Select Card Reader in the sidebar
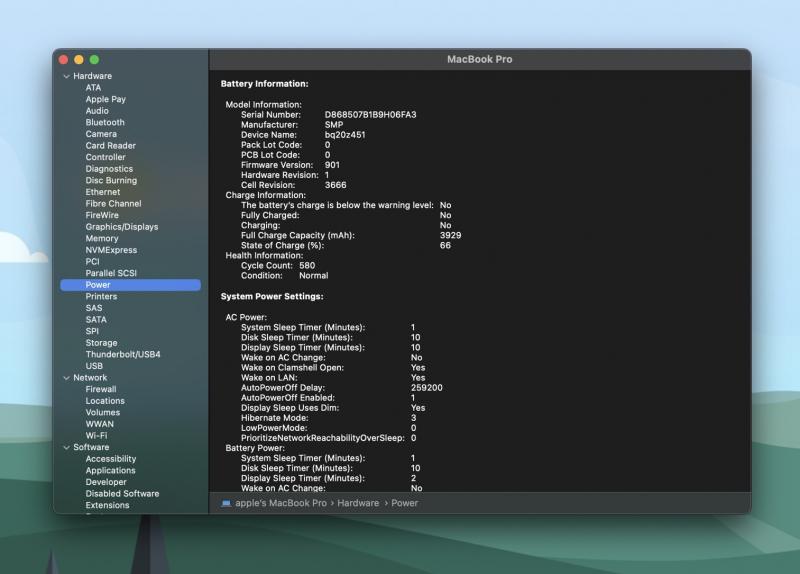The height and width of the screenshot is (574, 800). [111, 146]
